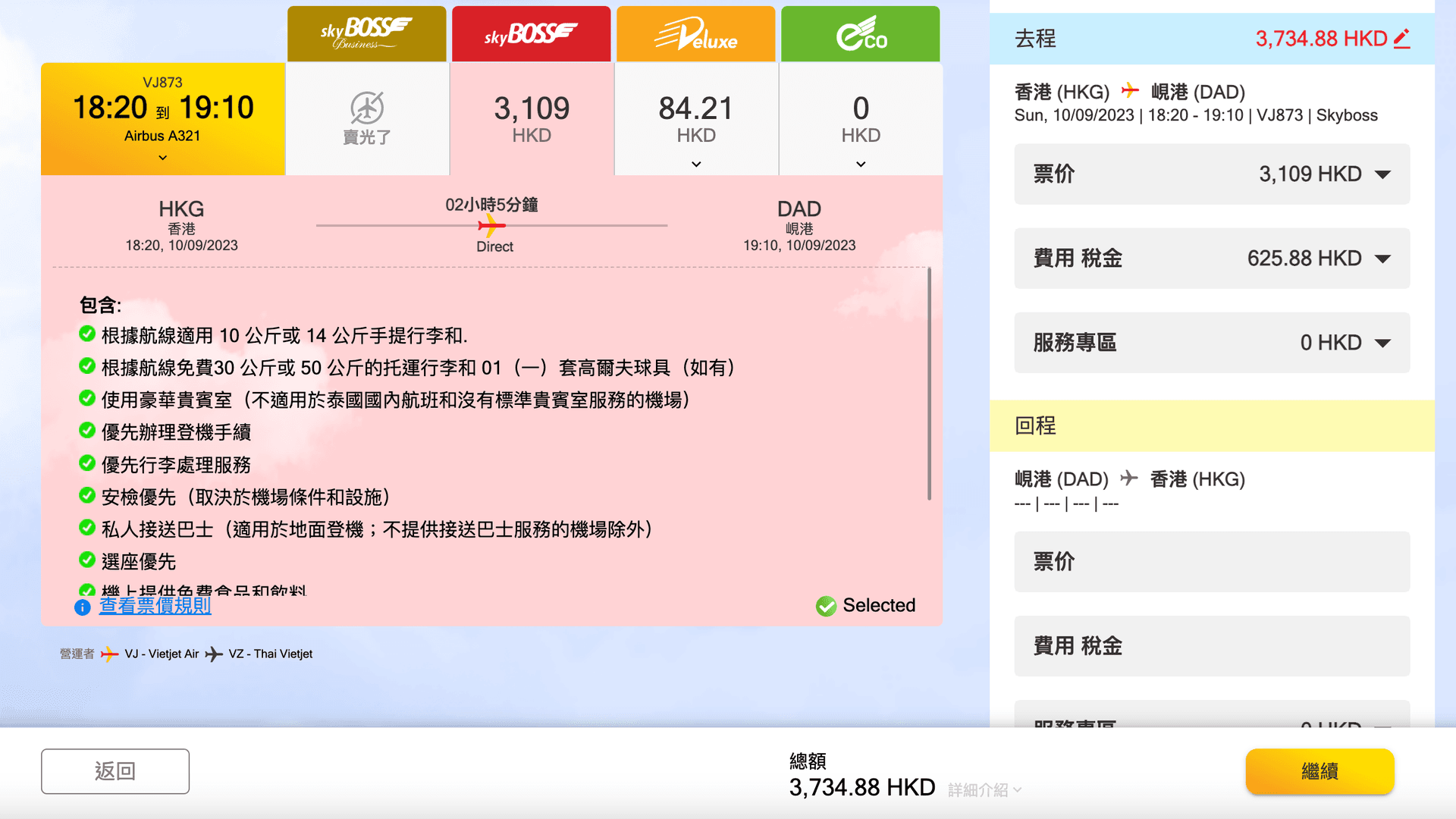Click the red plane icon on the route line

[491, 225]
